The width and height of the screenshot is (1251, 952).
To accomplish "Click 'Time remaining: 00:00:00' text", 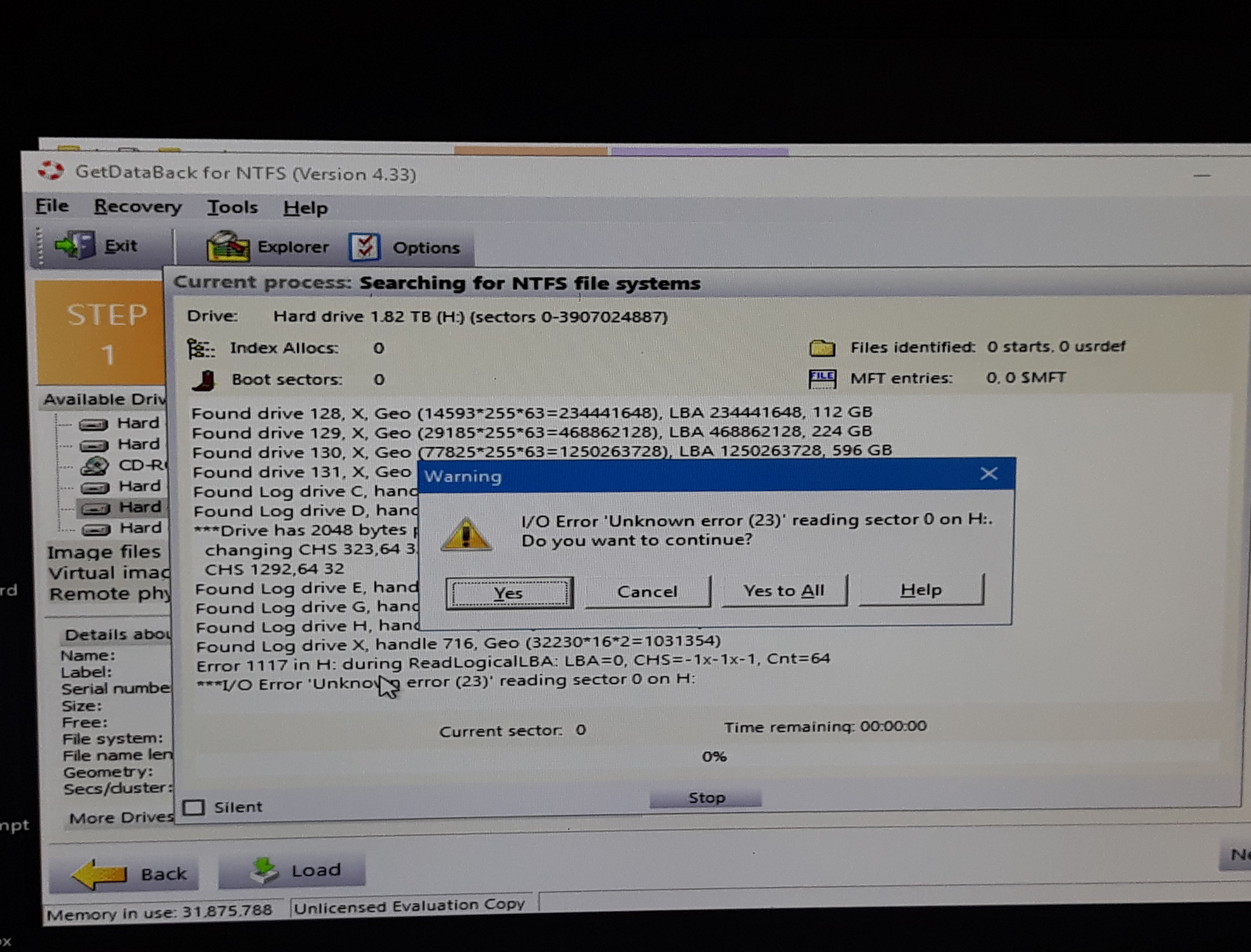I will [825, 726].
